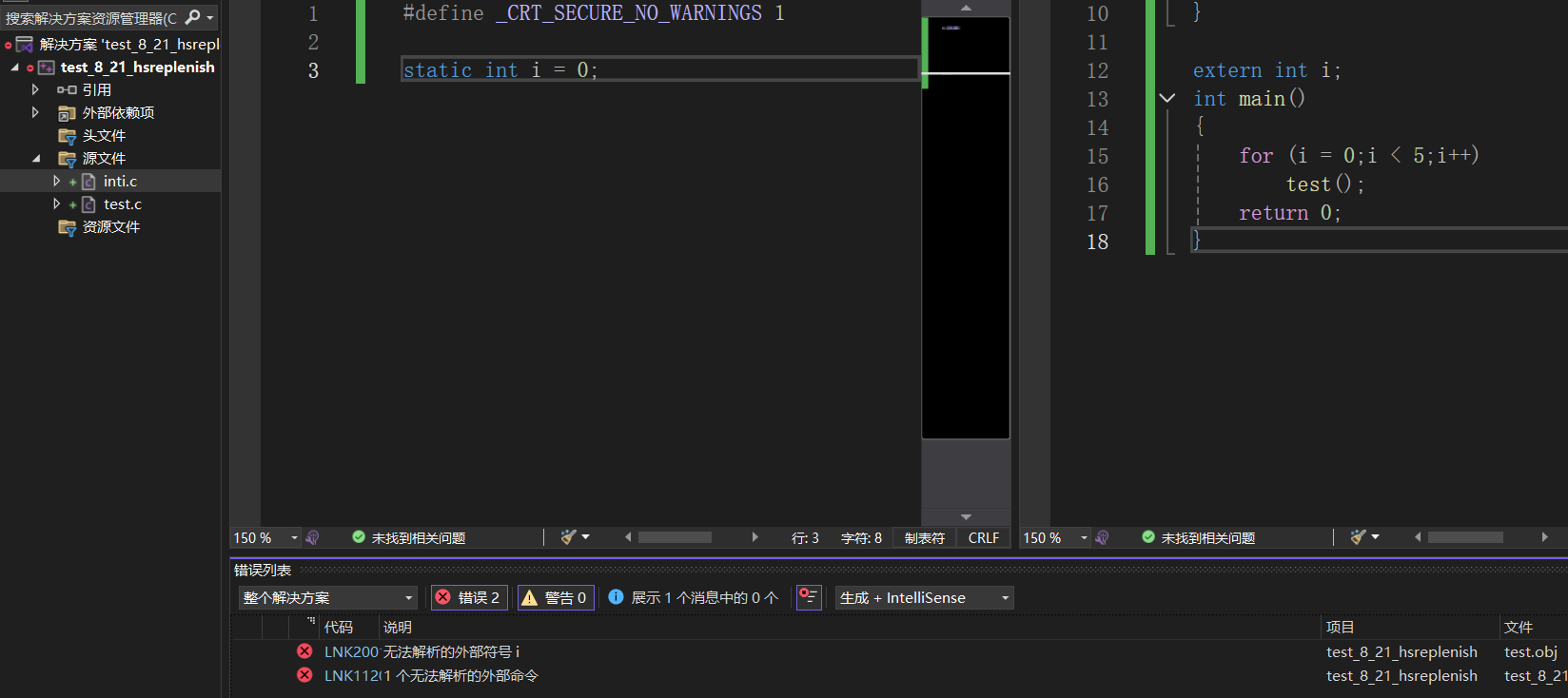Click the clear error list filters icon

tap(809, 597)
